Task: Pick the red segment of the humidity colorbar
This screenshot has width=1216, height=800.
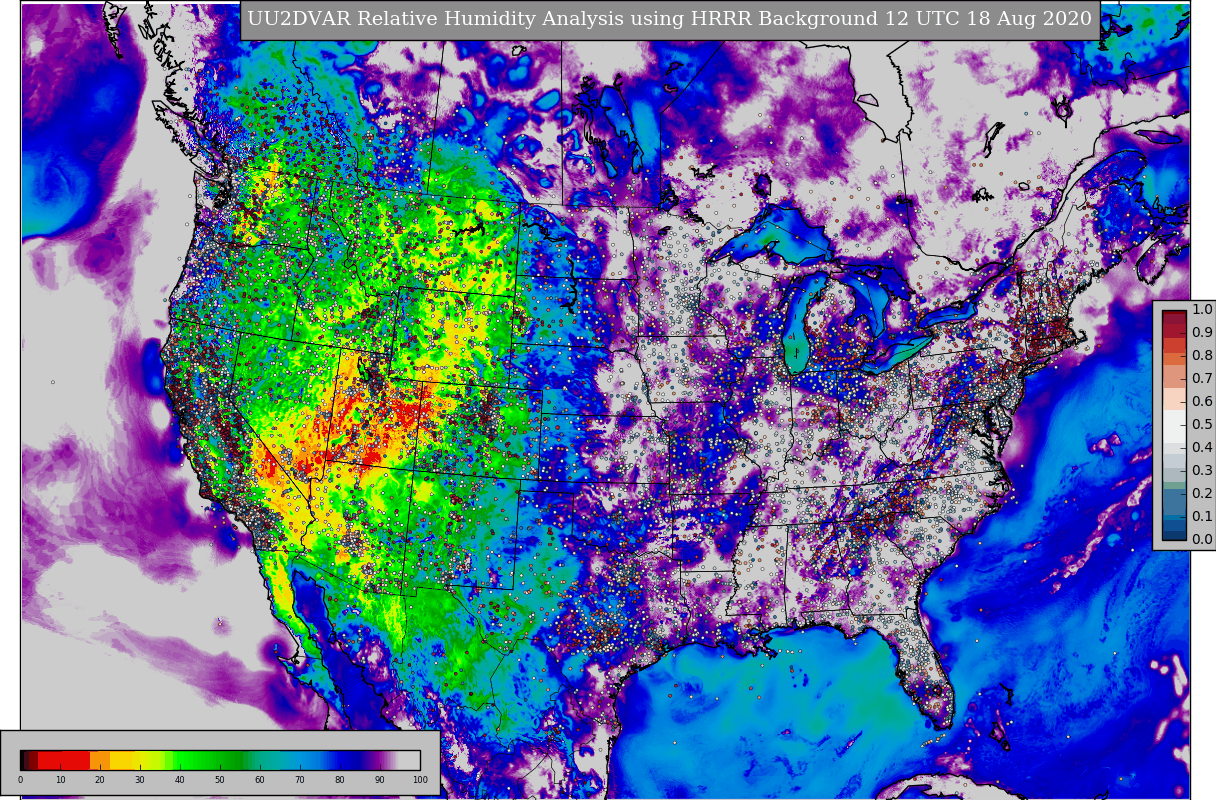Action: [64, 760]
